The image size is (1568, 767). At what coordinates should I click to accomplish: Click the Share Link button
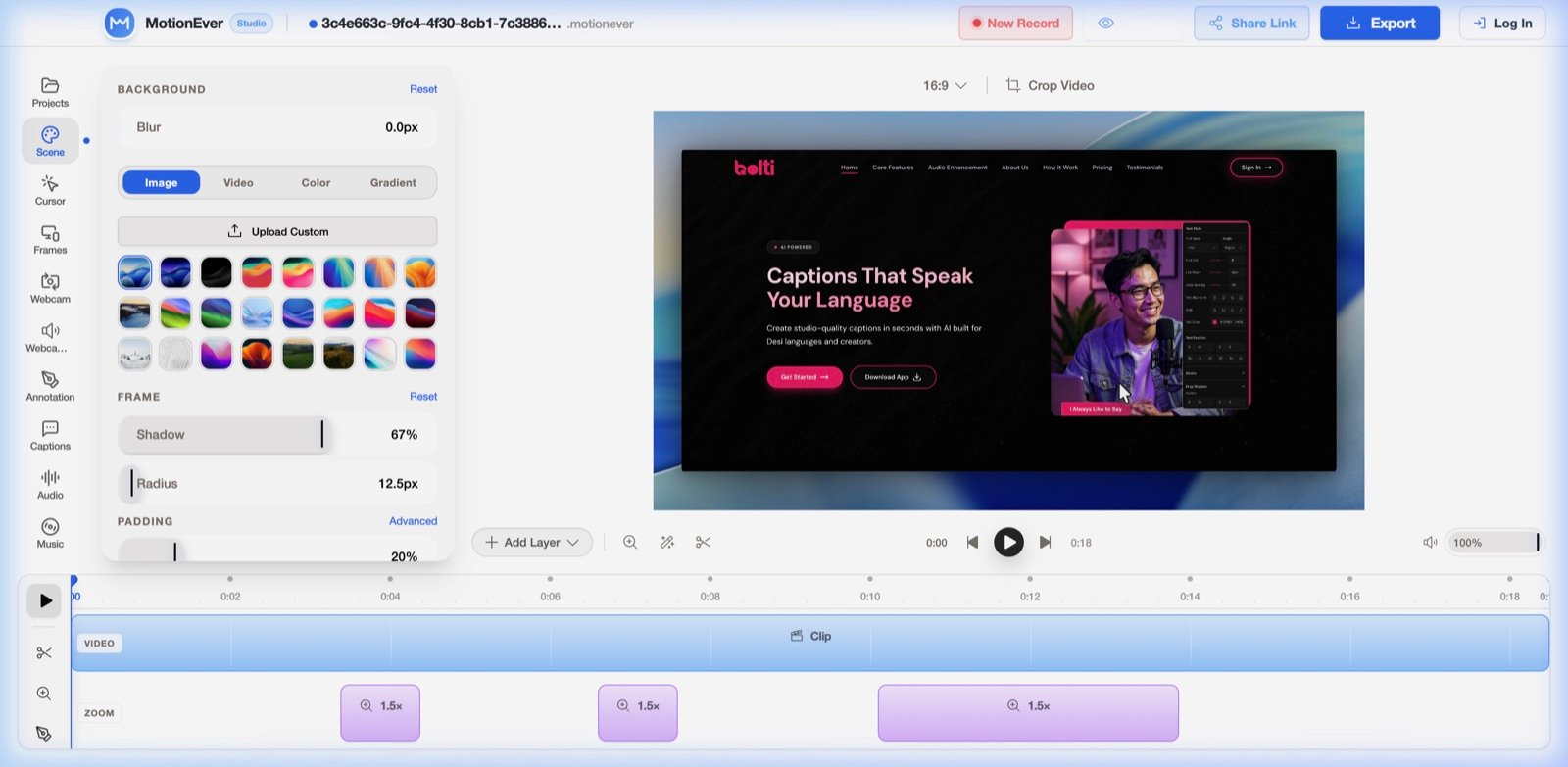(1251, 23)
